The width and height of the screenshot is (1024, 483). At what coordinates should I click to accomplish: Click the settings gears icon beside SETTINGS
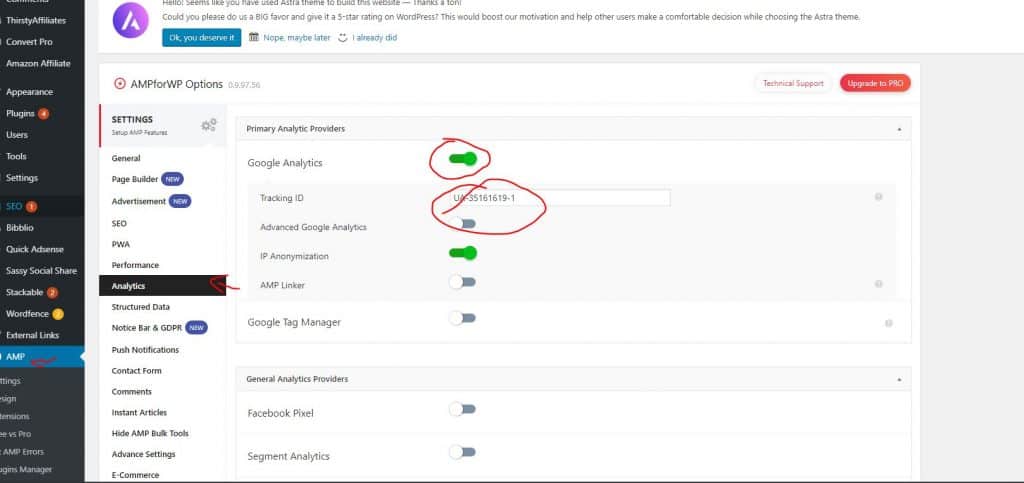tap(209, 125)
